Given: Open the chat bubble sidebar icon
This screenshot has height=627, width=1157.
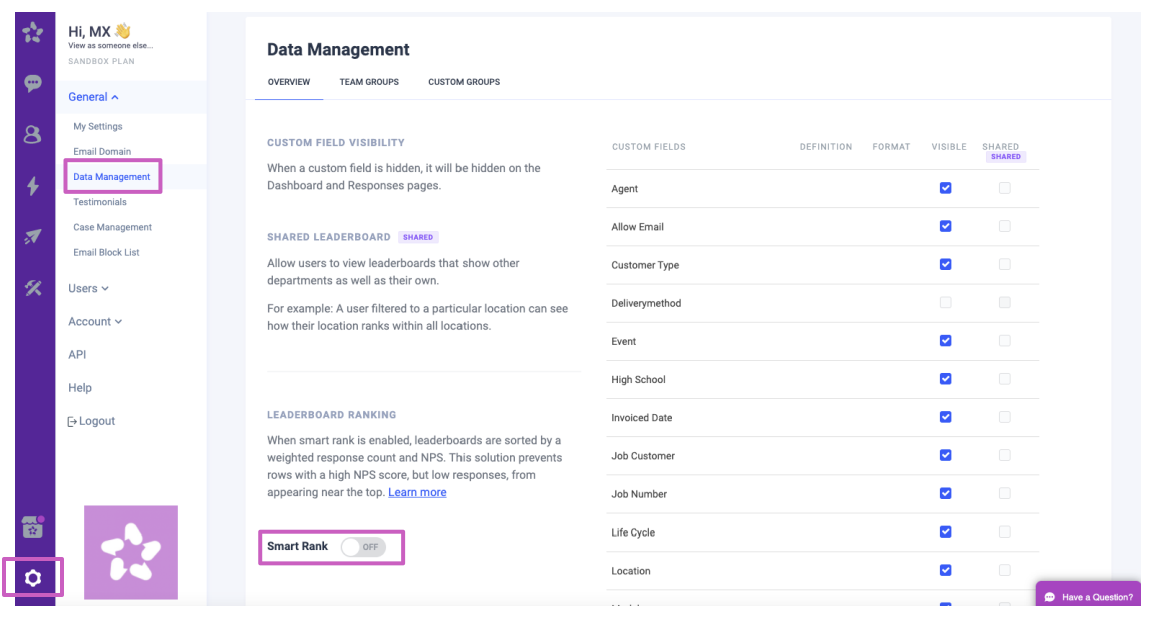Looking at the screenshot, I should tap(33, 83).
